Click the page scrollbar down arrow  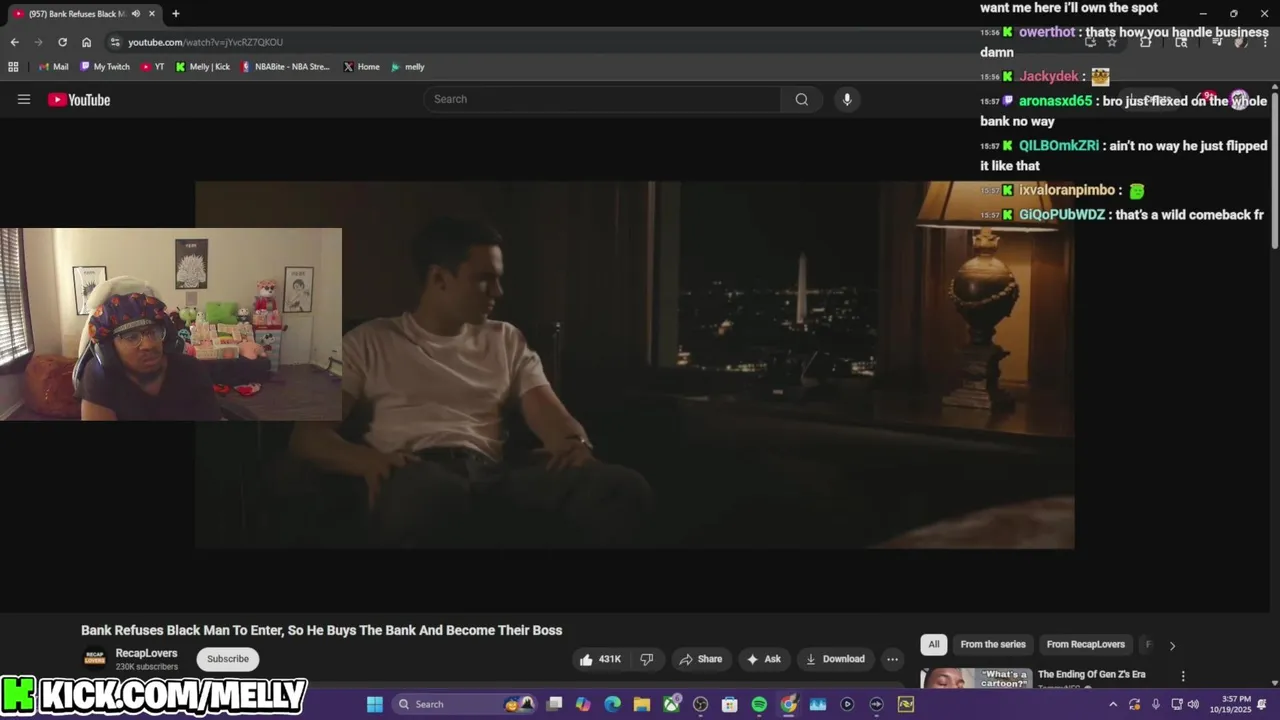click(1275, 683)
